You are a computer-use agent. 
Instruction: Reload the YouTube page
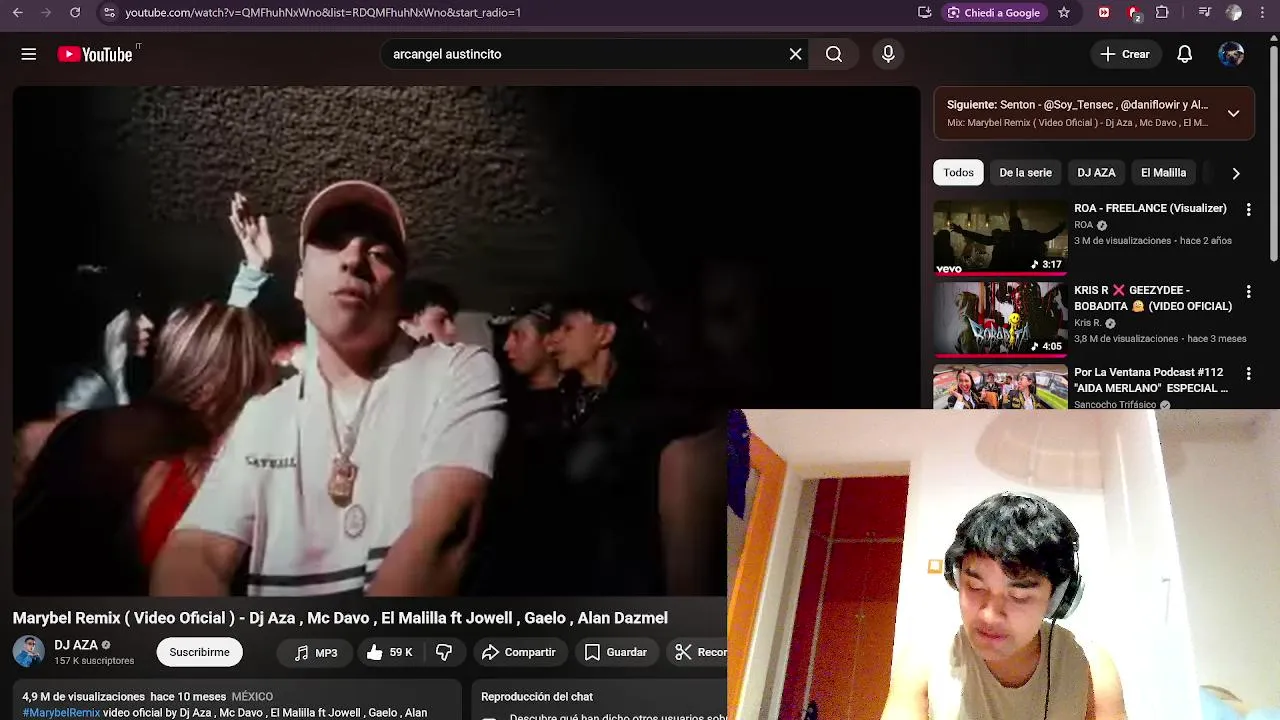[75, 13]
